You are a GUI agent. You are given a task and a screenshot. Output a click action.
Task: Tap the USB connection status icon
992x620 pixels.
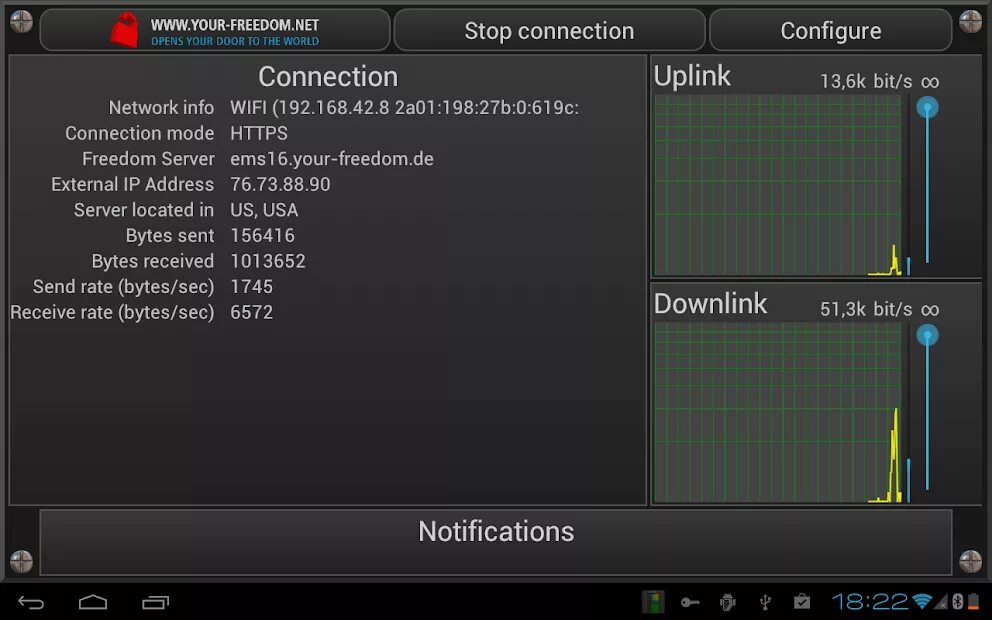pos(765,602)
